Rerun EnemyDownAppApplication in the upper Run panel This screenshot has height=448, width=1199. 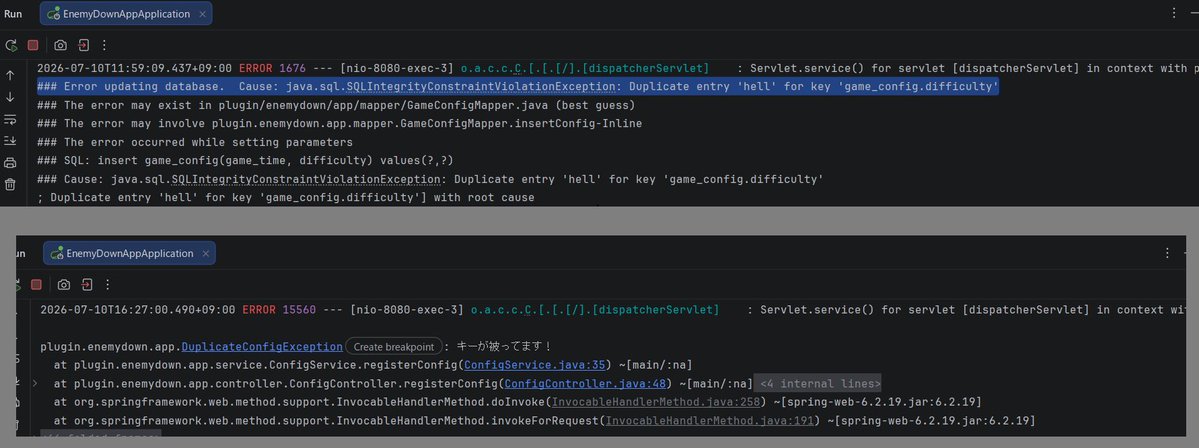11,45
